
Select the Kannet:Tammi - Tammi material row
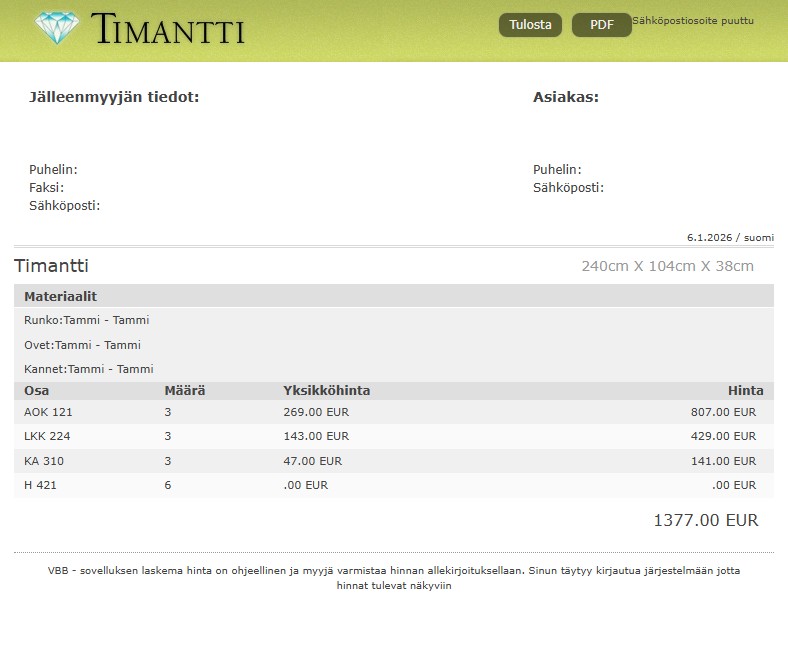point(88,369)
